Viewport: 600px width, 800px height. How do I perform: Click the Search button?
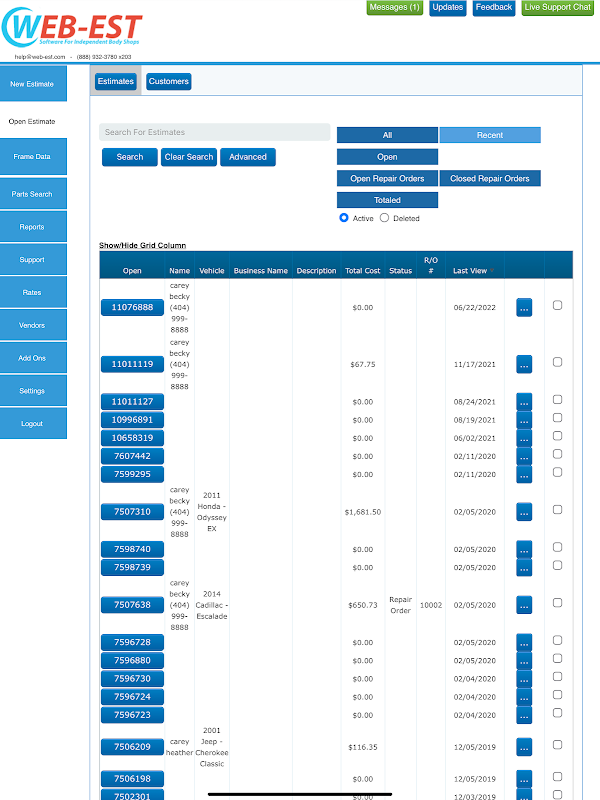[x=130, y=157]
